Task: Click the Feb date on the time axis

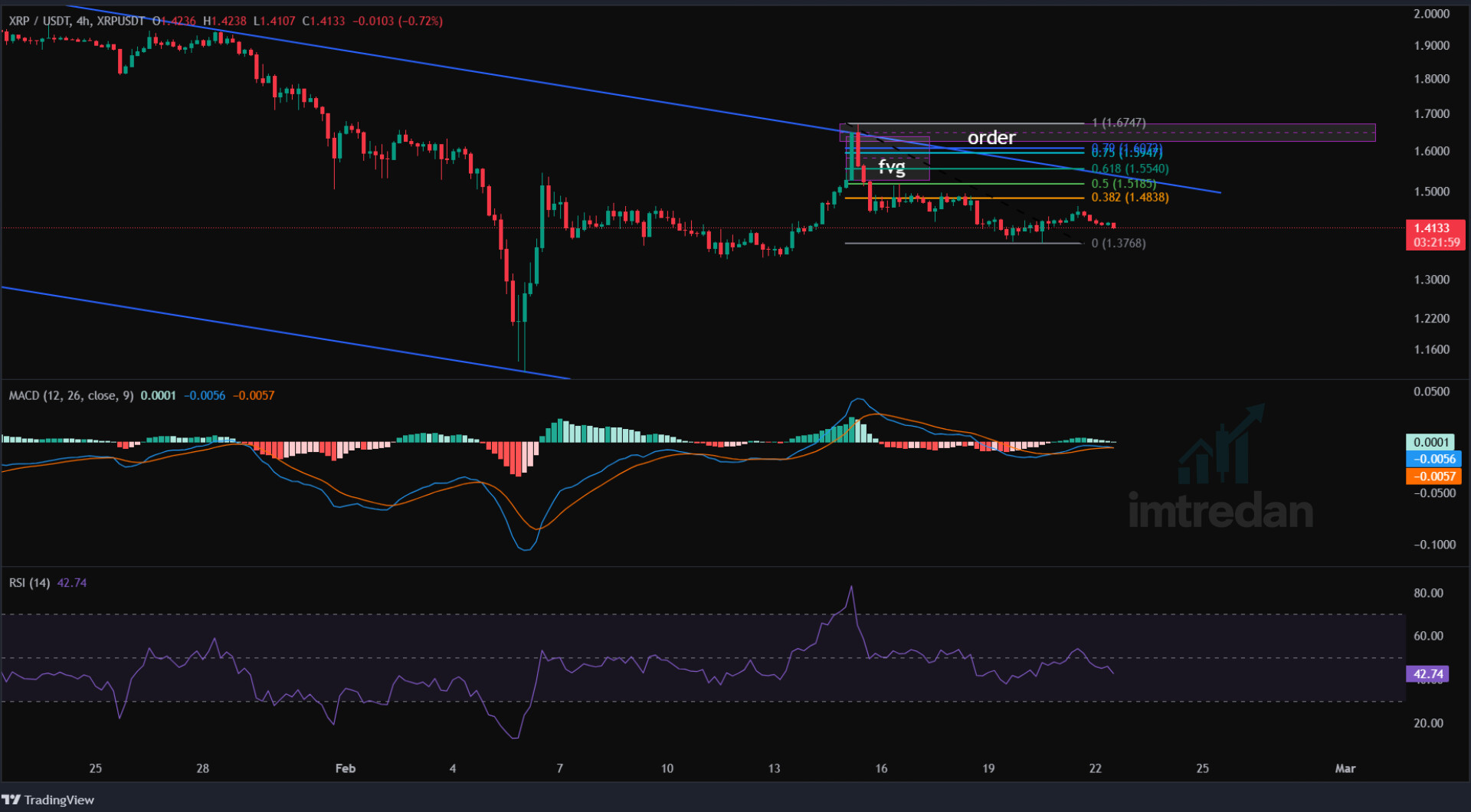Action: click(346, 768)
